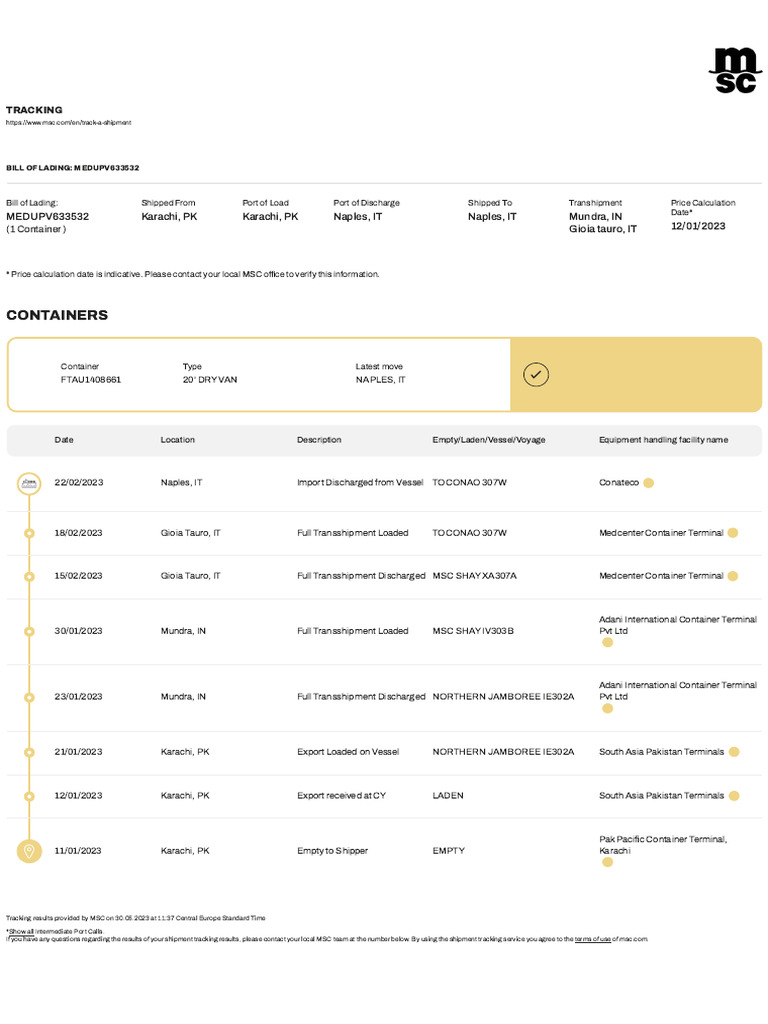Click the Show all intermediate Port Calls link
Screen dimensions: 768x1024
pos(23,931)
